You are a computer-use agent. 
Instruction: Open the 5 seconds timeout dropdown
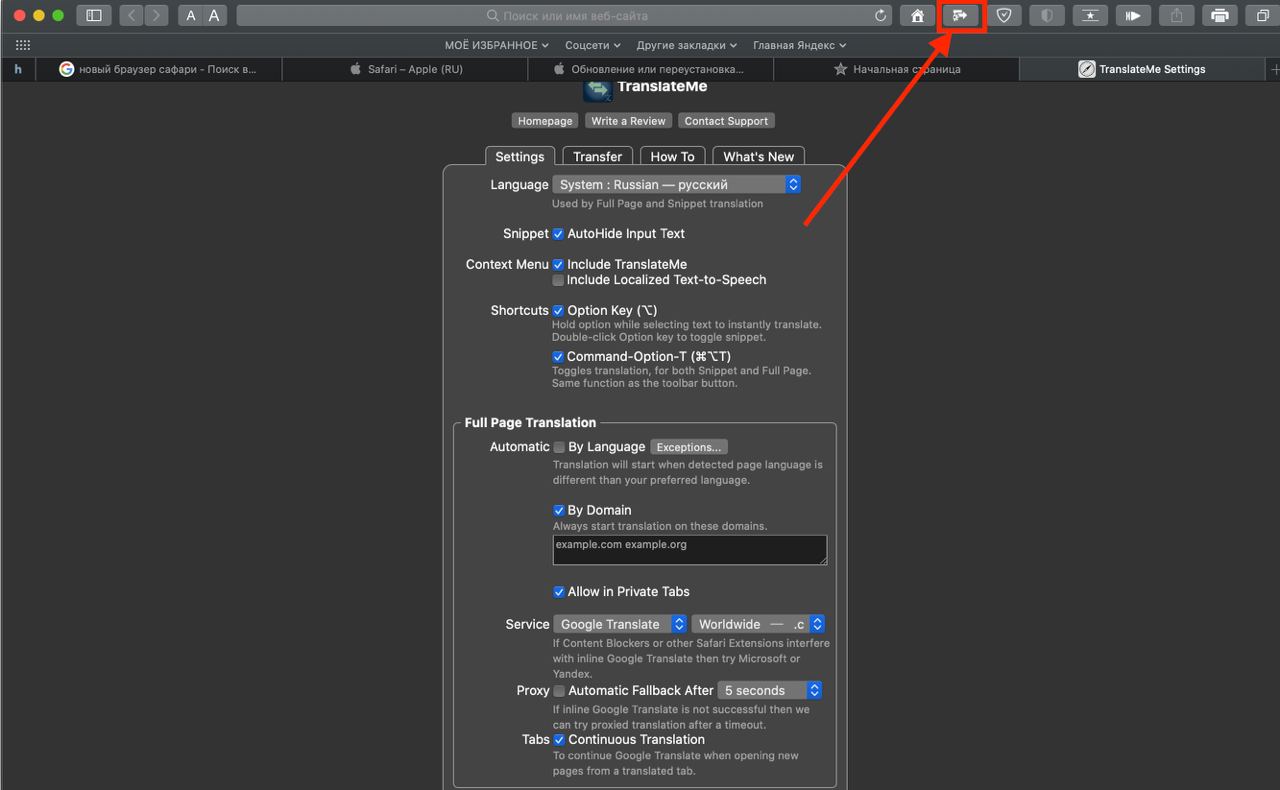coord(770,691)
